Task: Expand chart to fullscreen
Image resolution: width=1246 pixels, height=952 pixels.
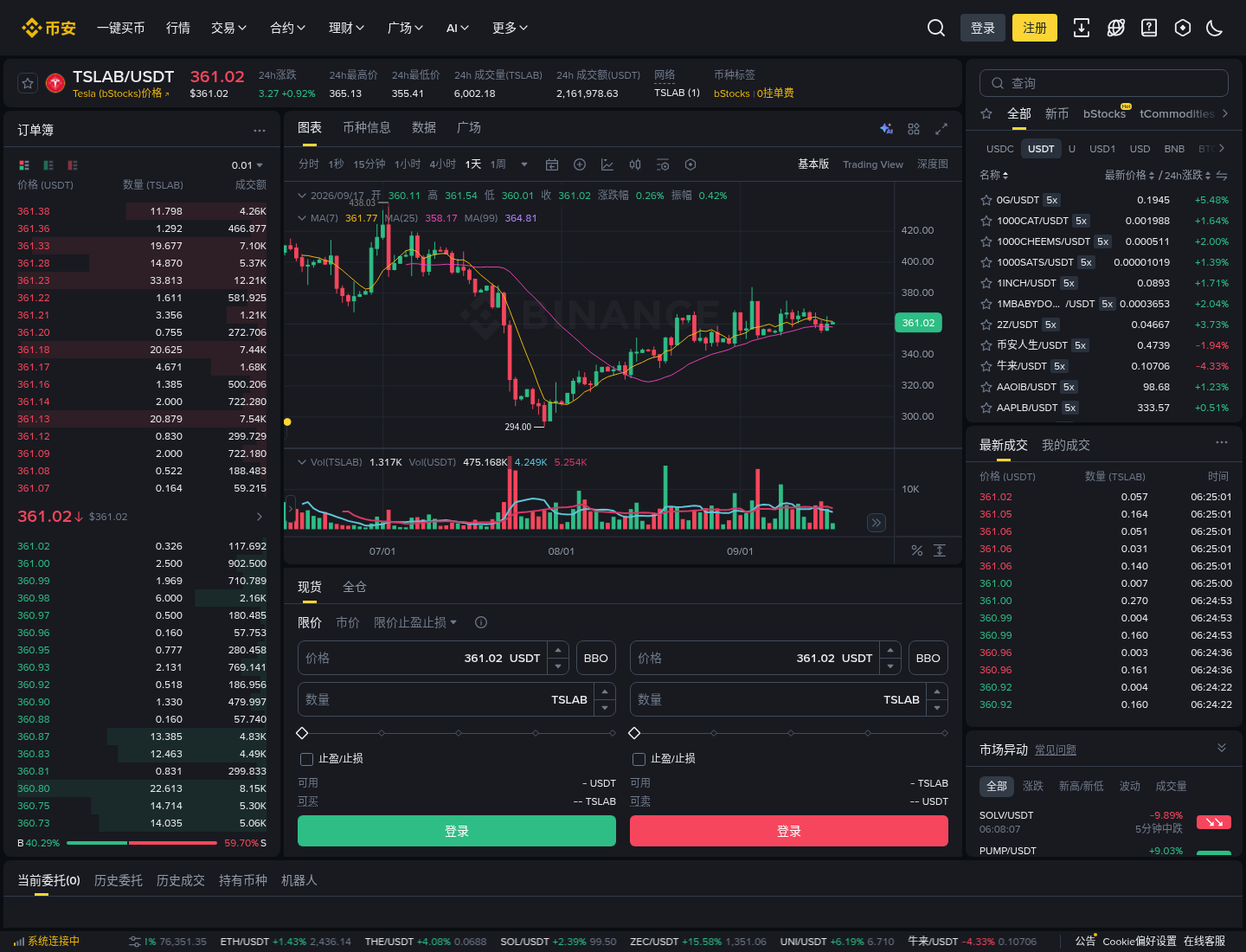Action: coord(941,128)
